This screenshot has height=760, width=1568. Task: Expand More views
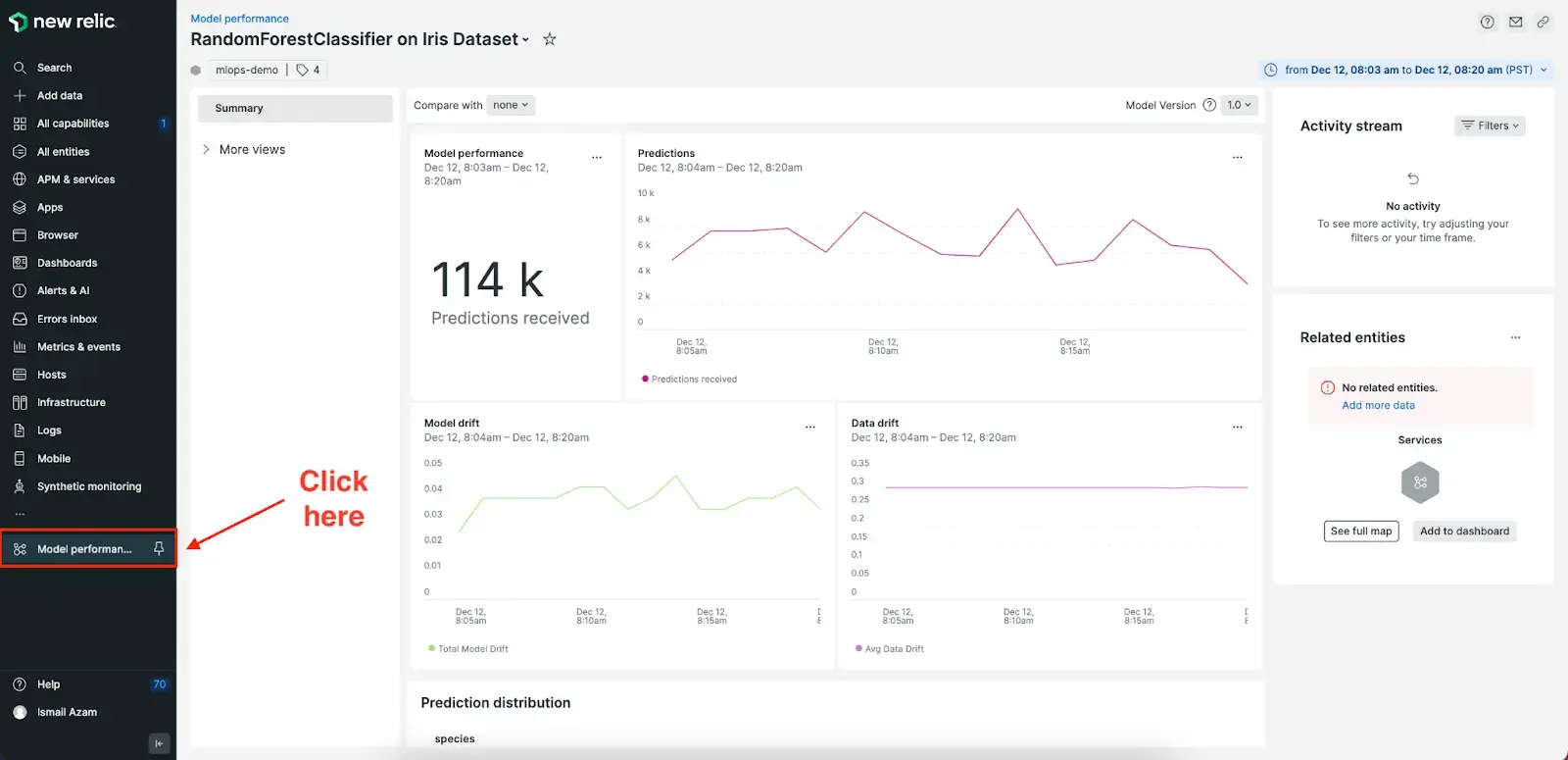[x=243, y=149]
